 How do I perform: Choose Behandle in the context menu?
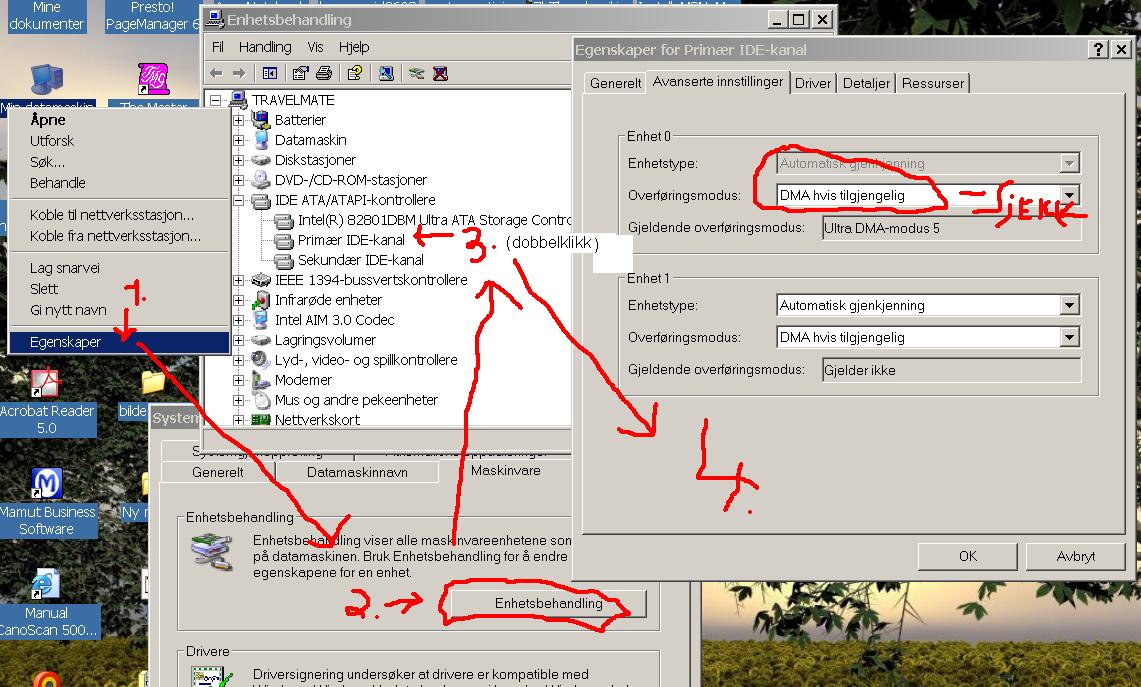(x=119, y=183)
